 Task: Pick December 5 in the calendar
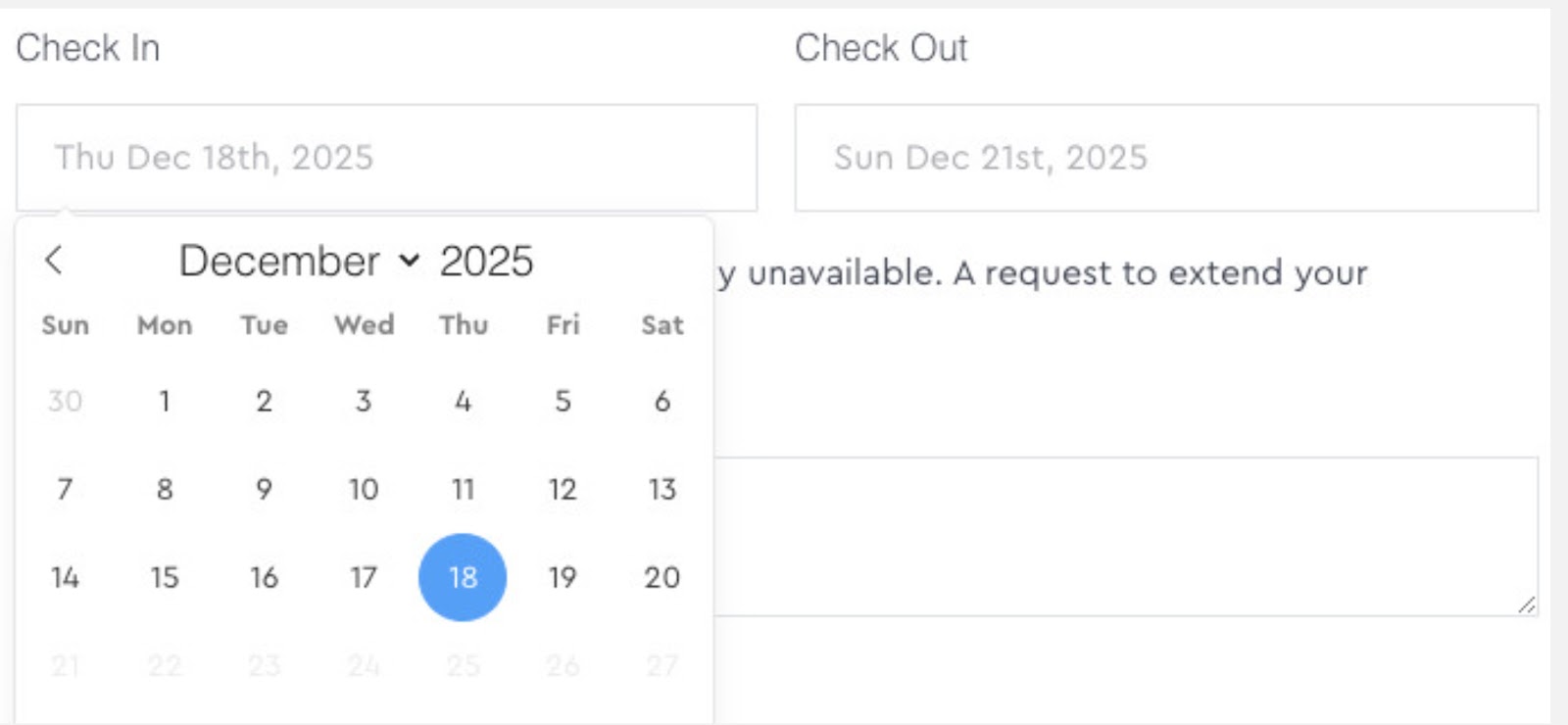(x=563, y=401)
